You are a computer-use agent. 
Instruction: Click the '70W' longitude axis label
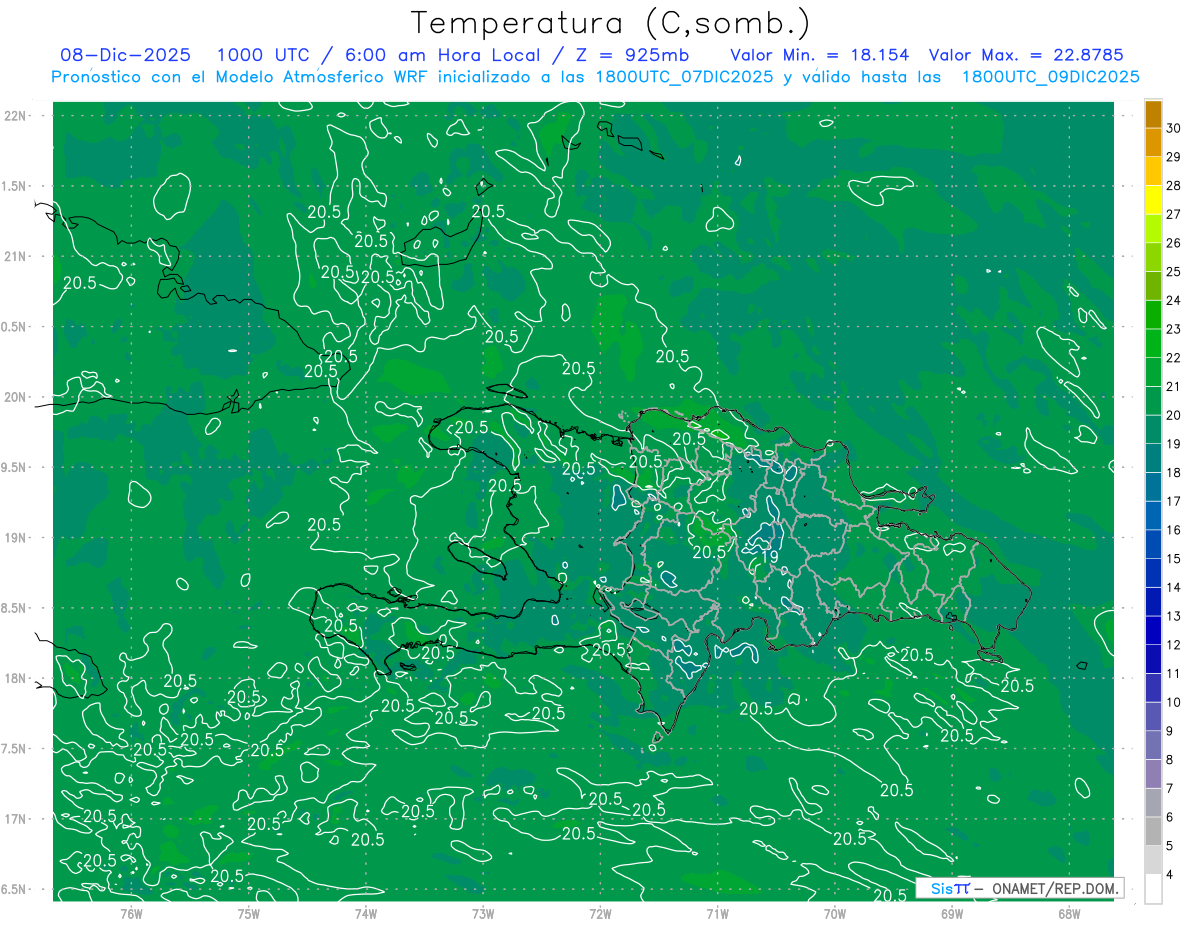[835, 913]
